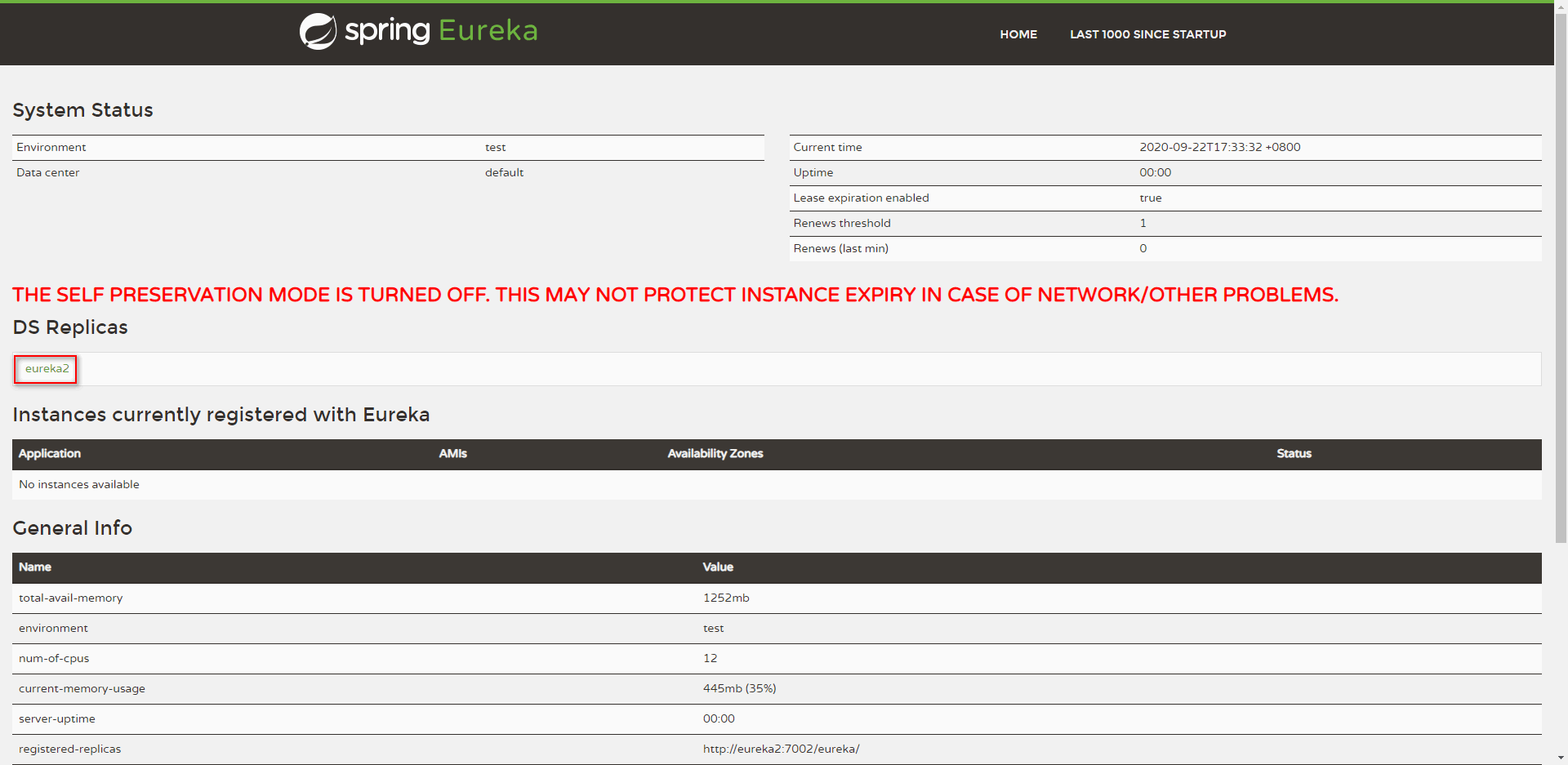Click the vertical scrollbar thumb
This screenshot has width=1568, height=765.
pyautogui.click(x=1561, y=278)
